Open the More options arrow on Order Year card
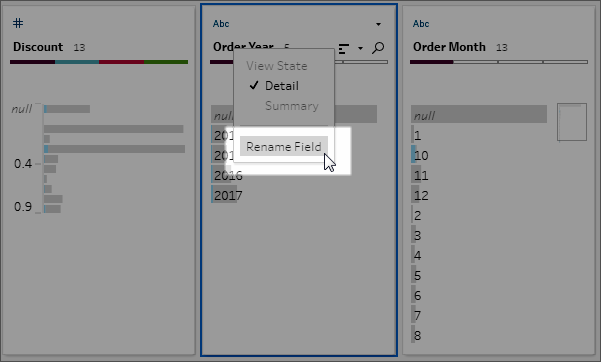This screenshot has width=601, height=362. point(378,24)
